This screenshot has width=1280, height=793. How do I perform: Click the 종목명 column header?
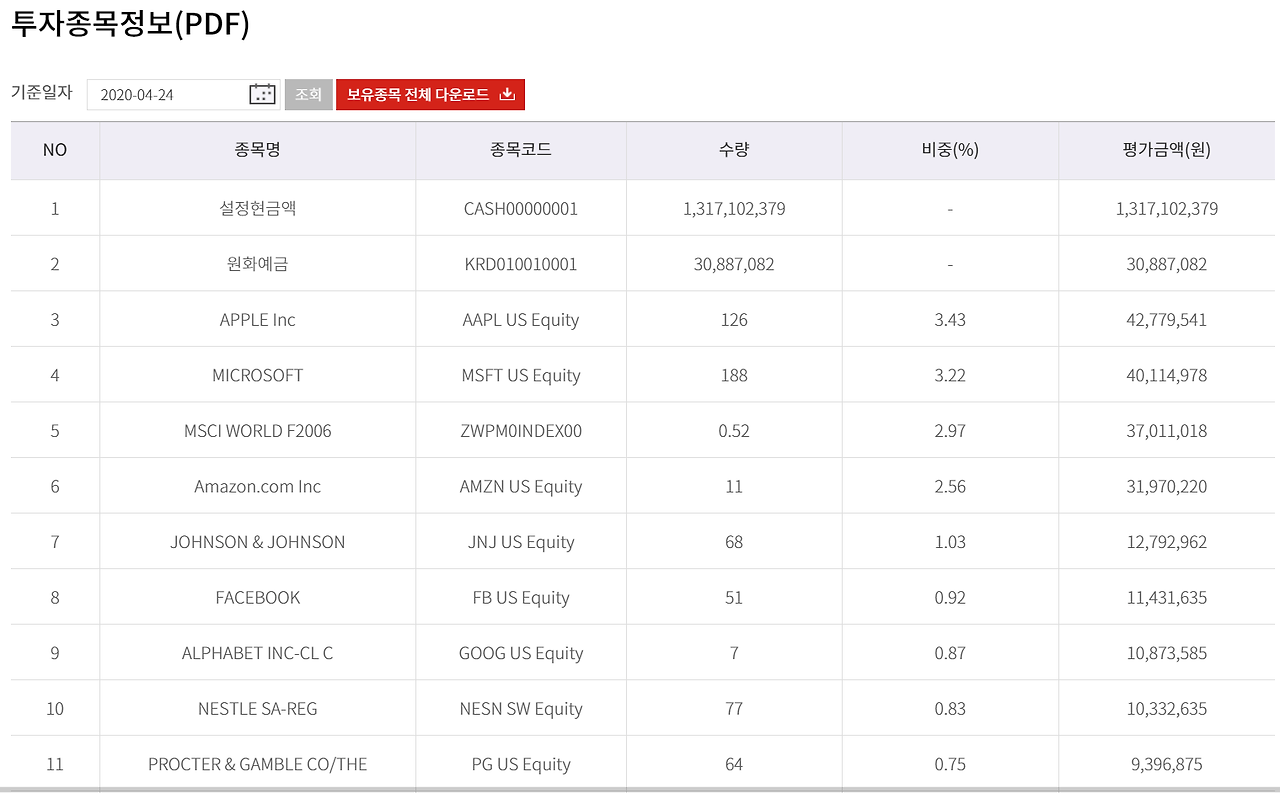pos(257,150)
